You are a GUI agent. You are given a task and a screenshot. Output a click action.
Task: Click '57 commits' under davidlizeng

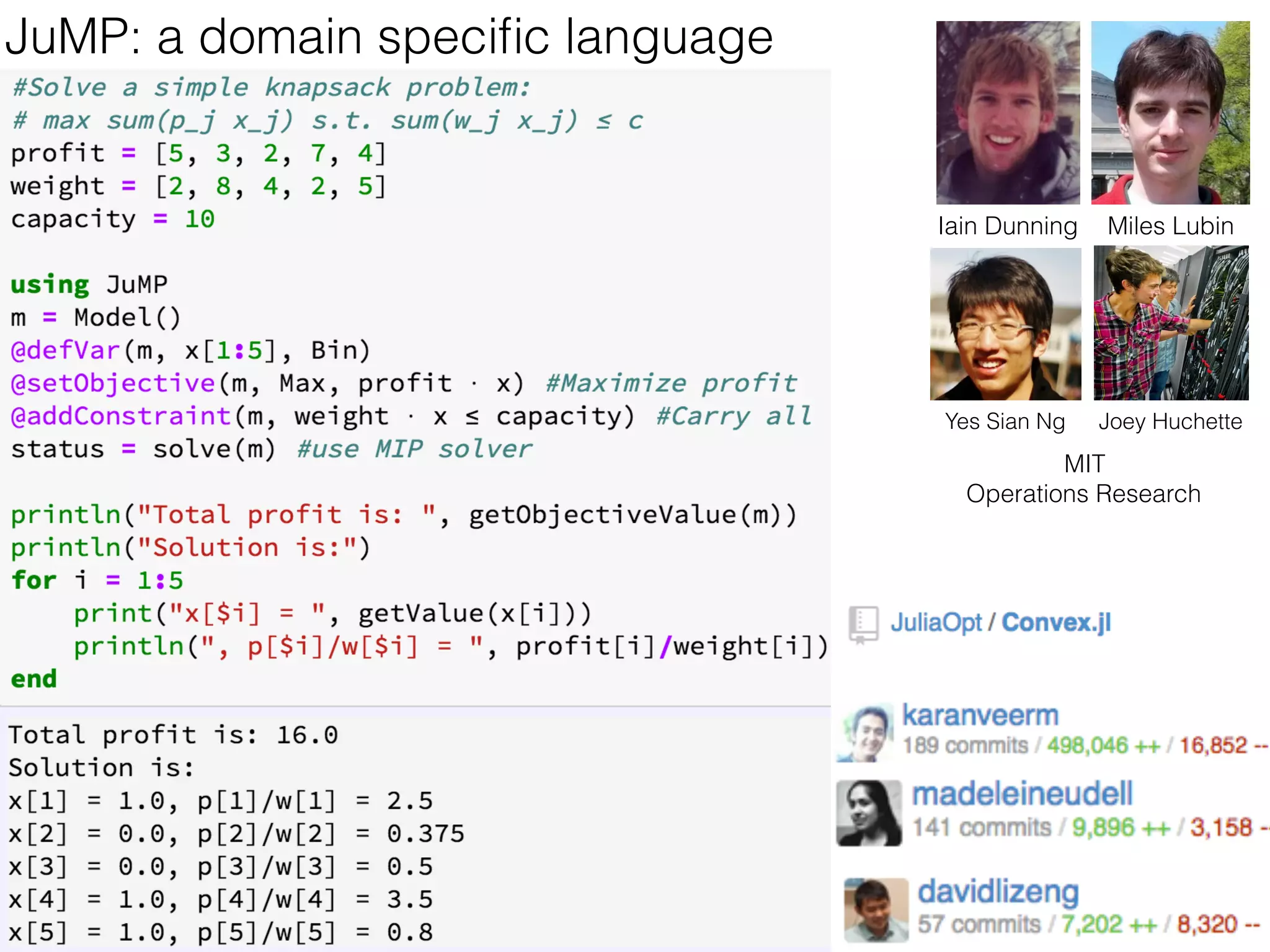click(979, 925)
